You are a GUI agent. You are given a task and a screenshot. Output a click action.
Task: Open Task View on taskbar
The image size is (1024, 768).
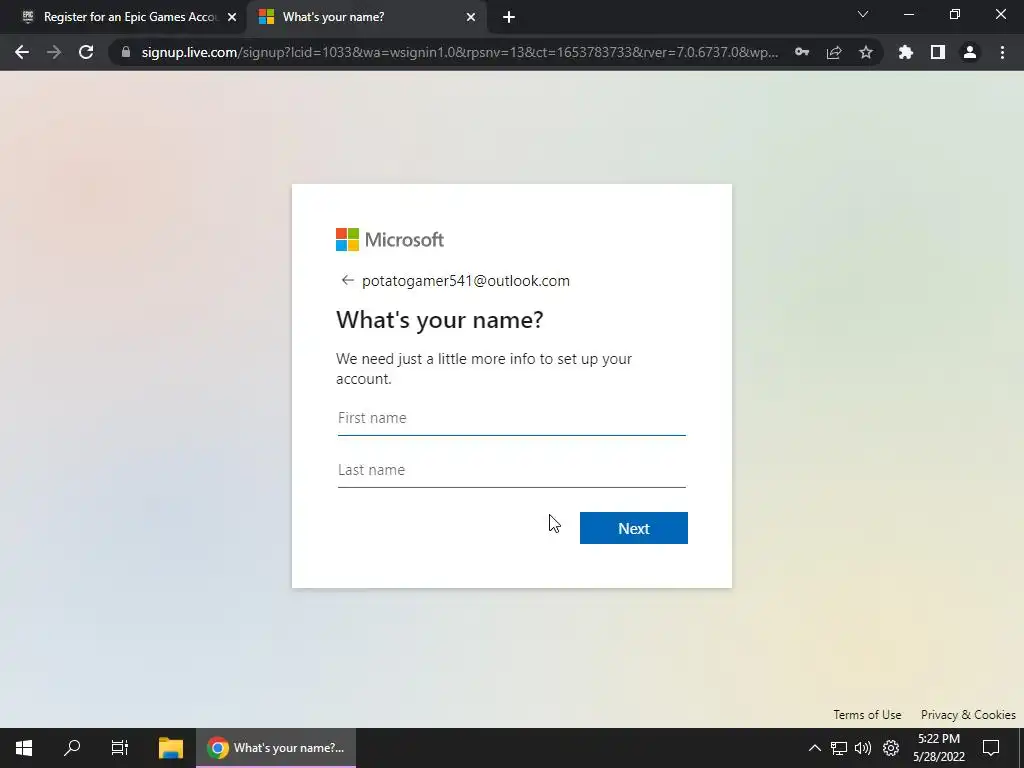[x=120, y=748]
